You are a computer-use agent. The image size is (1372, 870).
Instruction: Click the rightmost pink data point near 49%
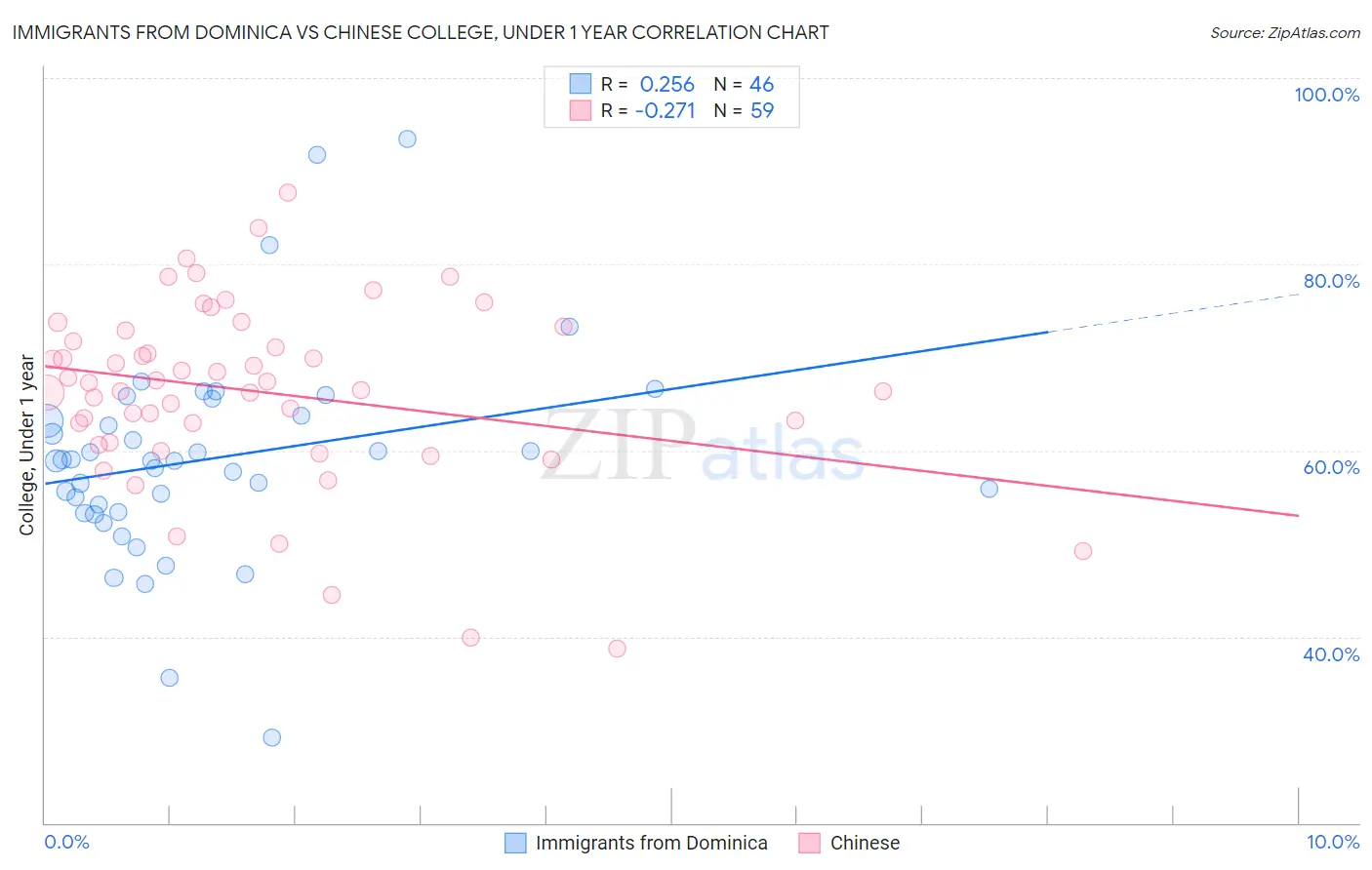(x=1082, y=551)
